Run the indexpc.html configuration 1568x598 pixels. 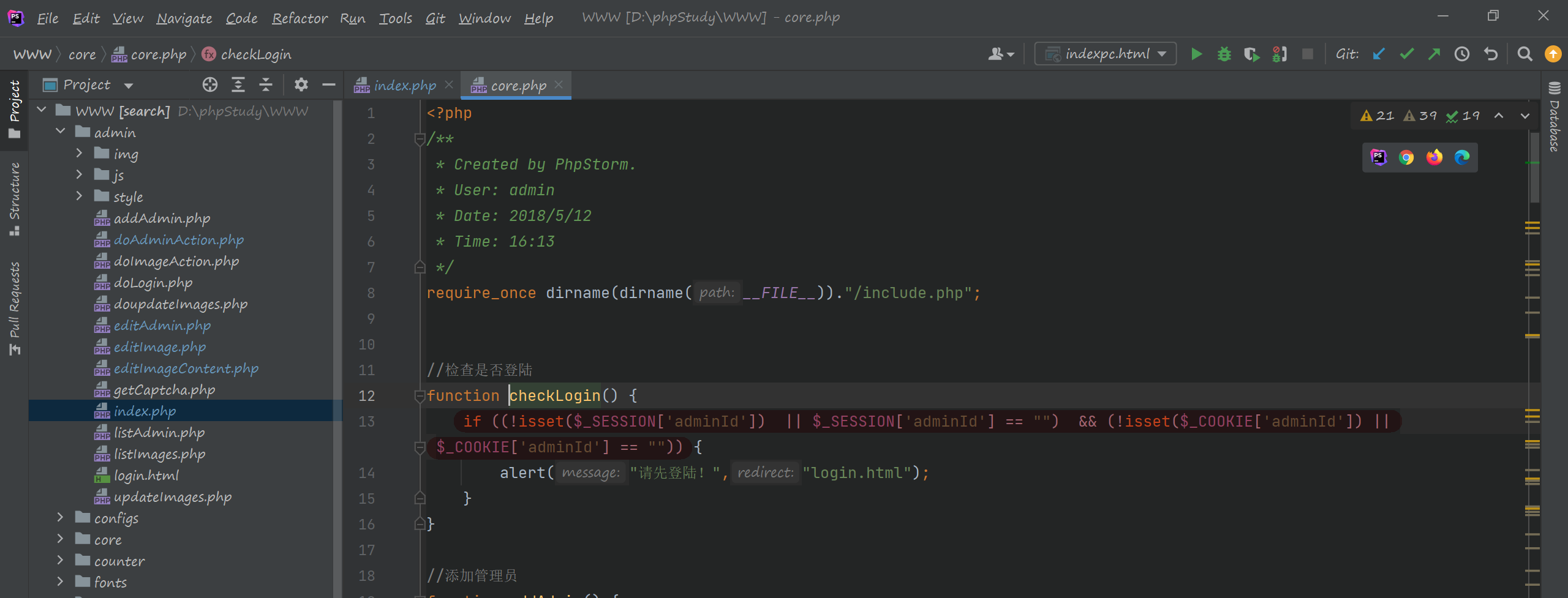click(x=1196, y=54)
